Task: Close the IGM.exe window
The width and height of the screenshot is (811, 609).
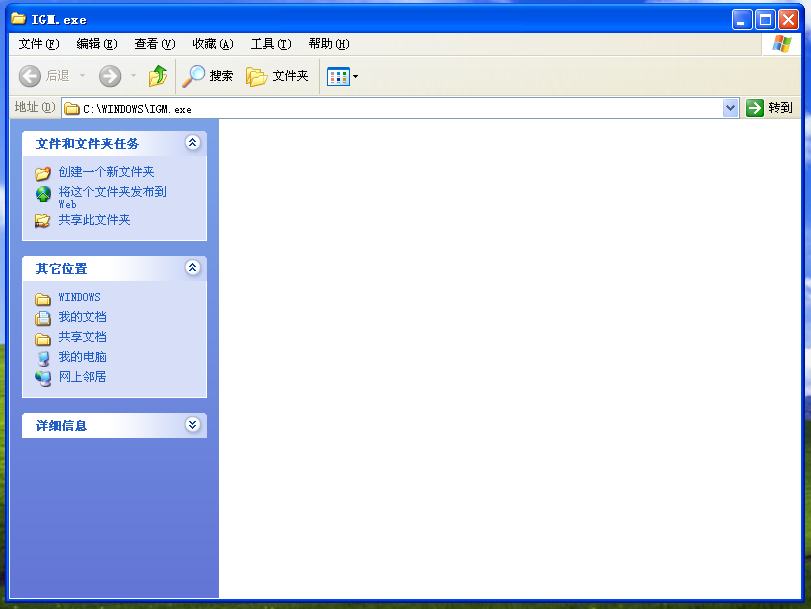Action: 788,20
